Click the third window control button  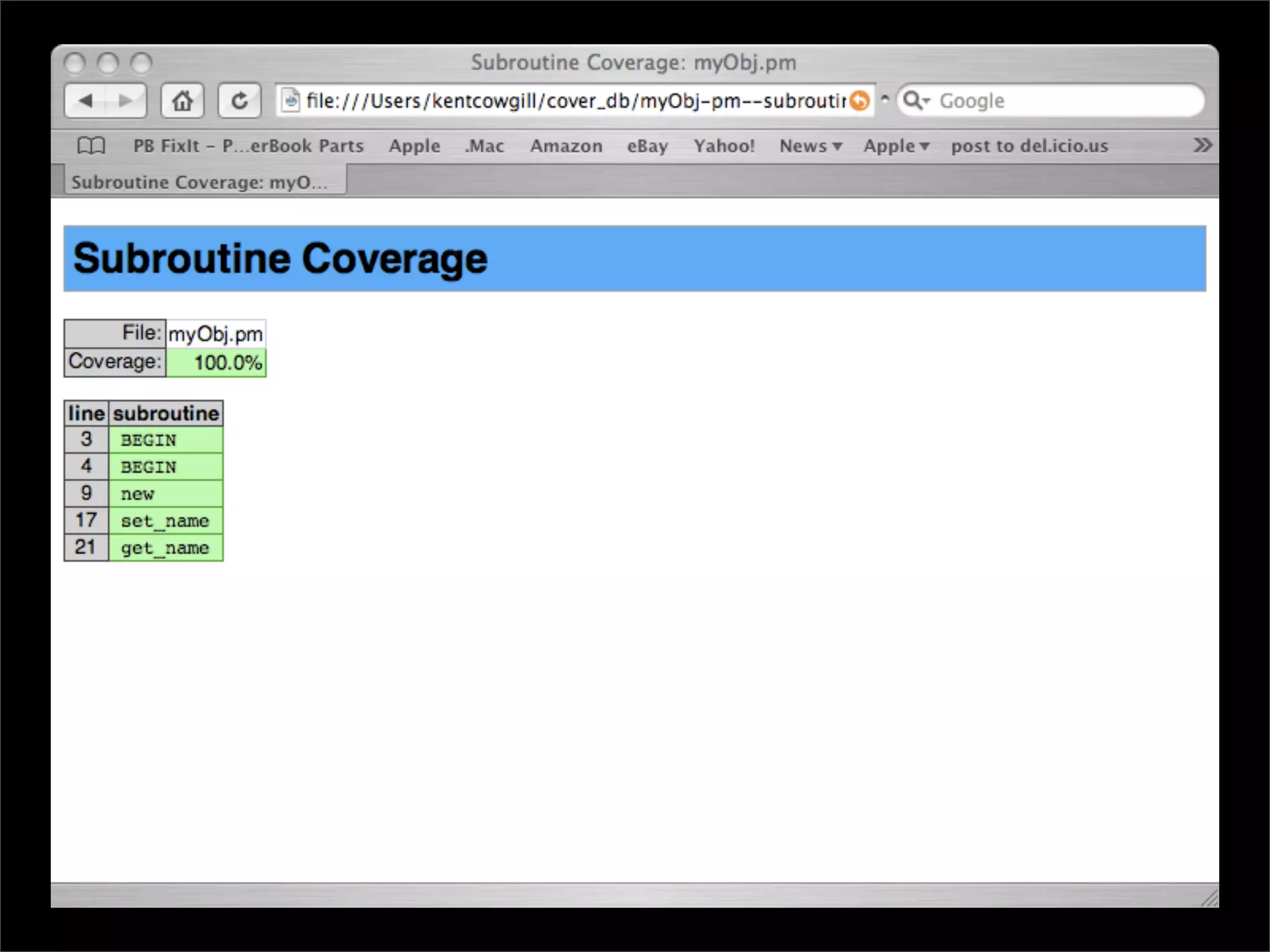pyautogui.click(x=141, y=63)
